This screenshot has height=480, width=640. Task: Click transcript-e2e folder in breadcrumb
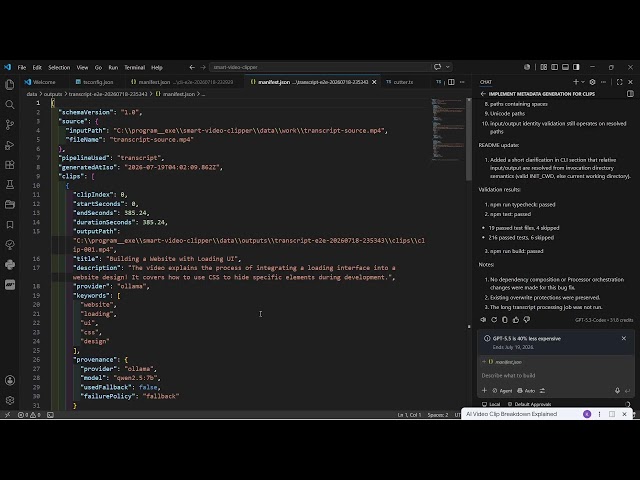pos(108,94)
